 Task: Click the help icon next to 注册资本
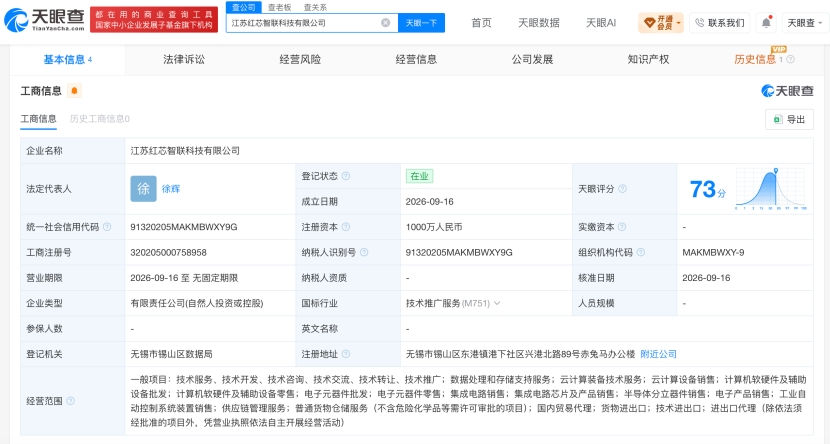[346, 226]
